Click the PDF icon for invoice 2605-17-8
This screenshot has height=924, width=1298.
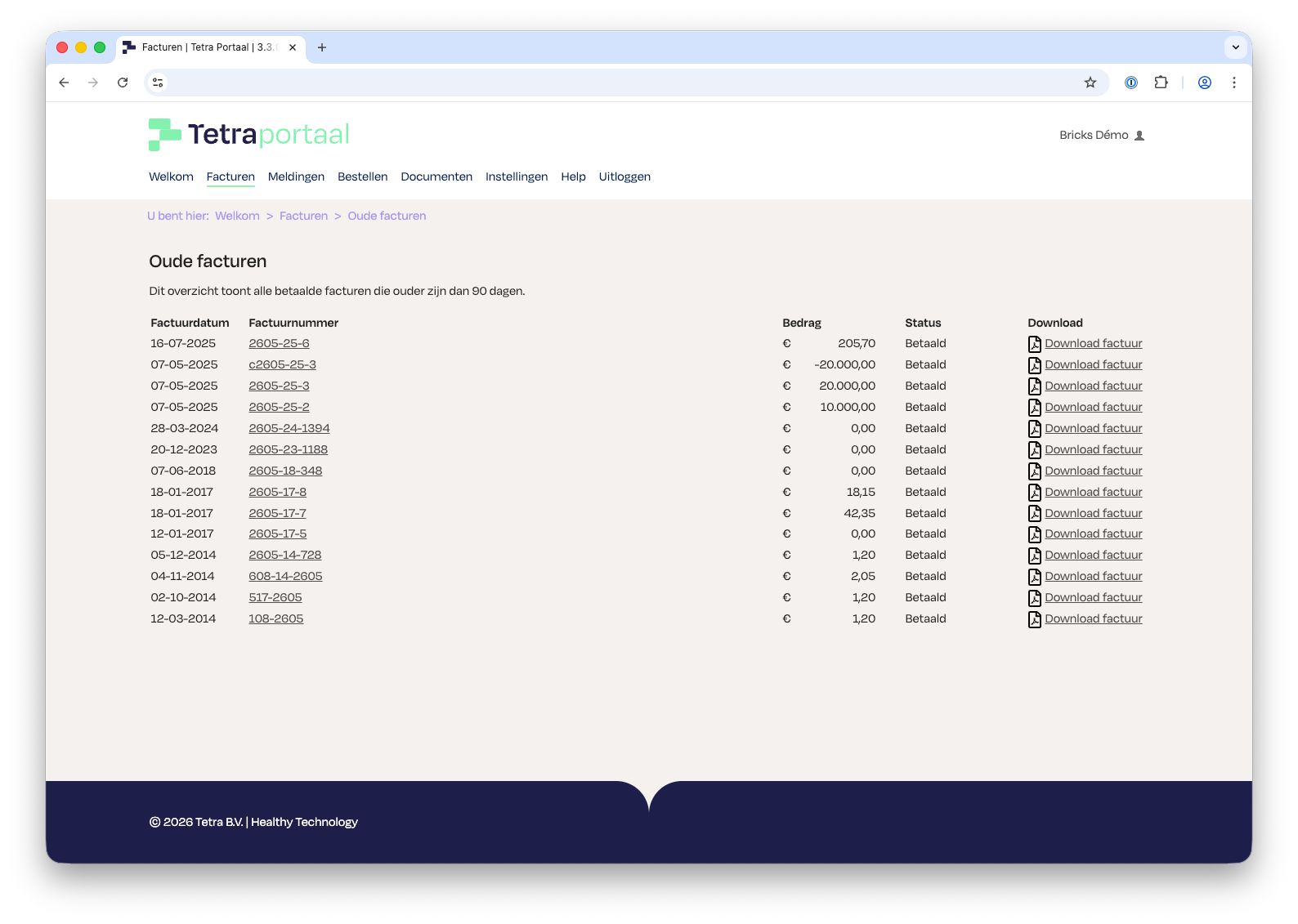[x=1034, y=493]
